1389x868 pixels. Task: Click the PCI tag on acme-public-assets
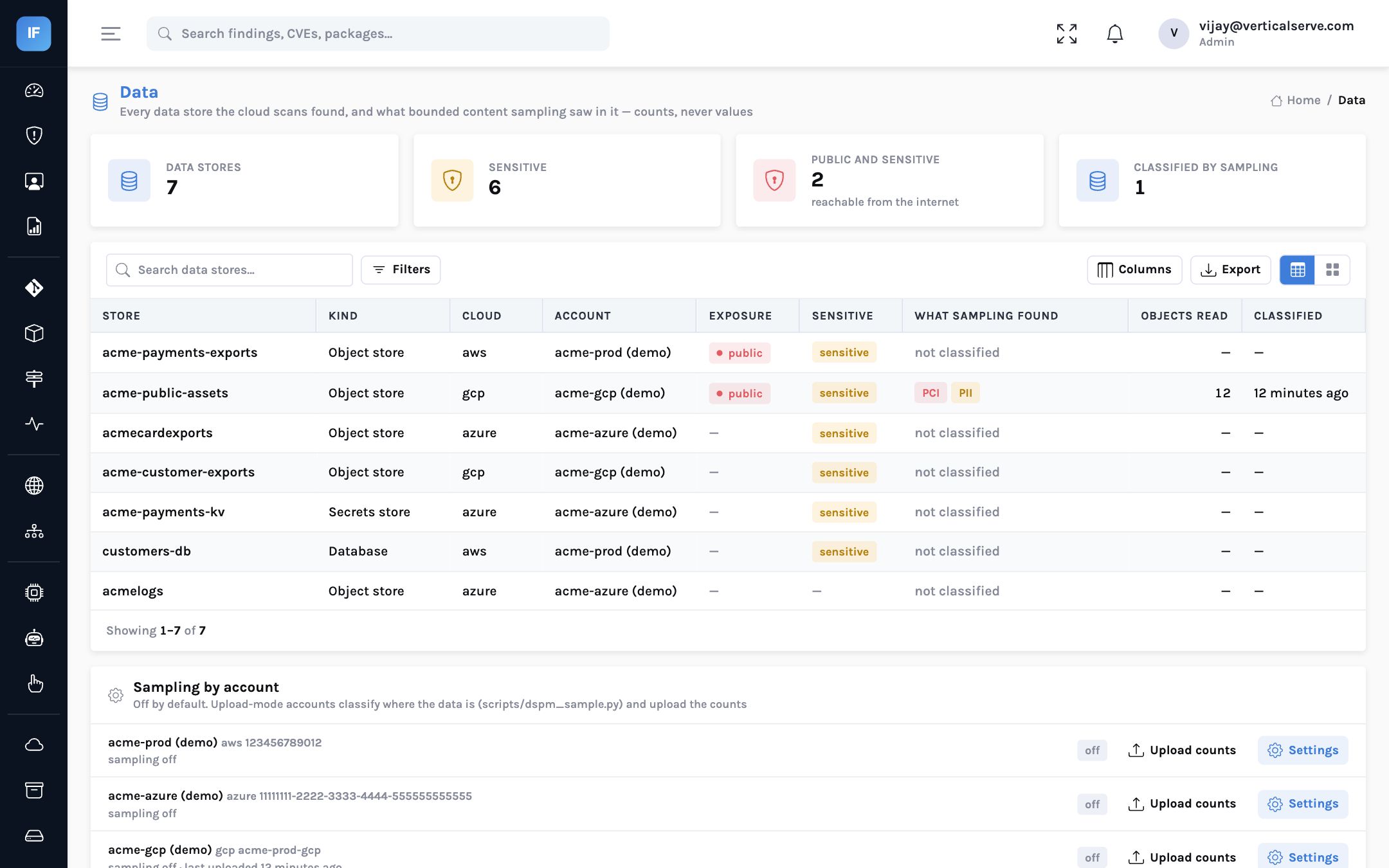click(931, 393)
